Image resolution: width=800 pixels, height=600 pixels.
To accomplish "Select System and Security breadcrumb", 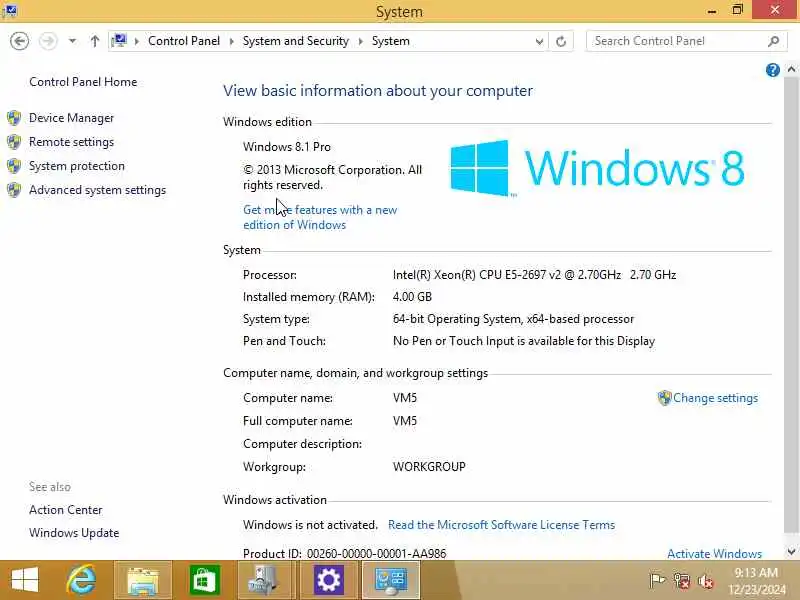I will 295,41.
